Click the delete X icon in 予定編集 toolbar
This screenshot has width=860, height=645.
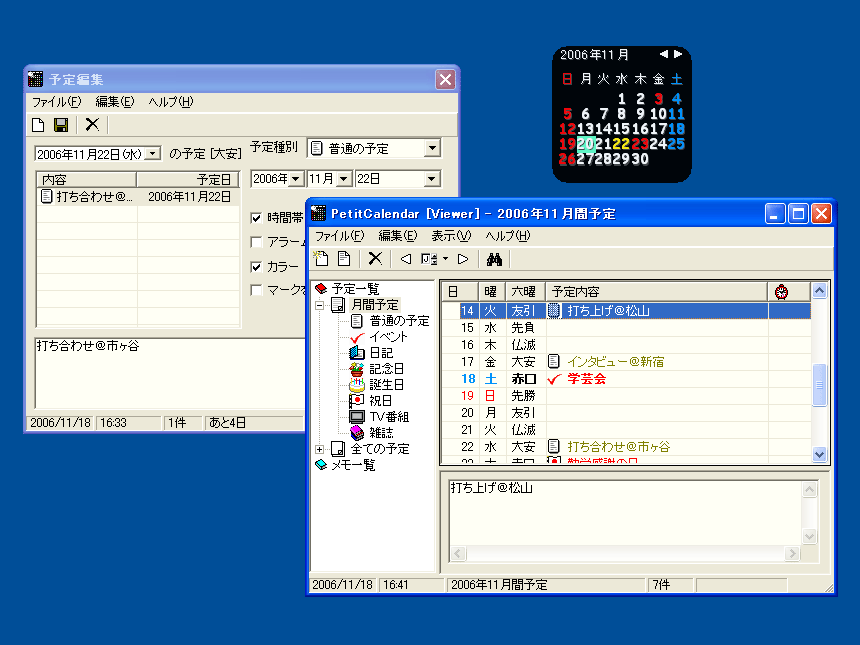tap(92, 125)
